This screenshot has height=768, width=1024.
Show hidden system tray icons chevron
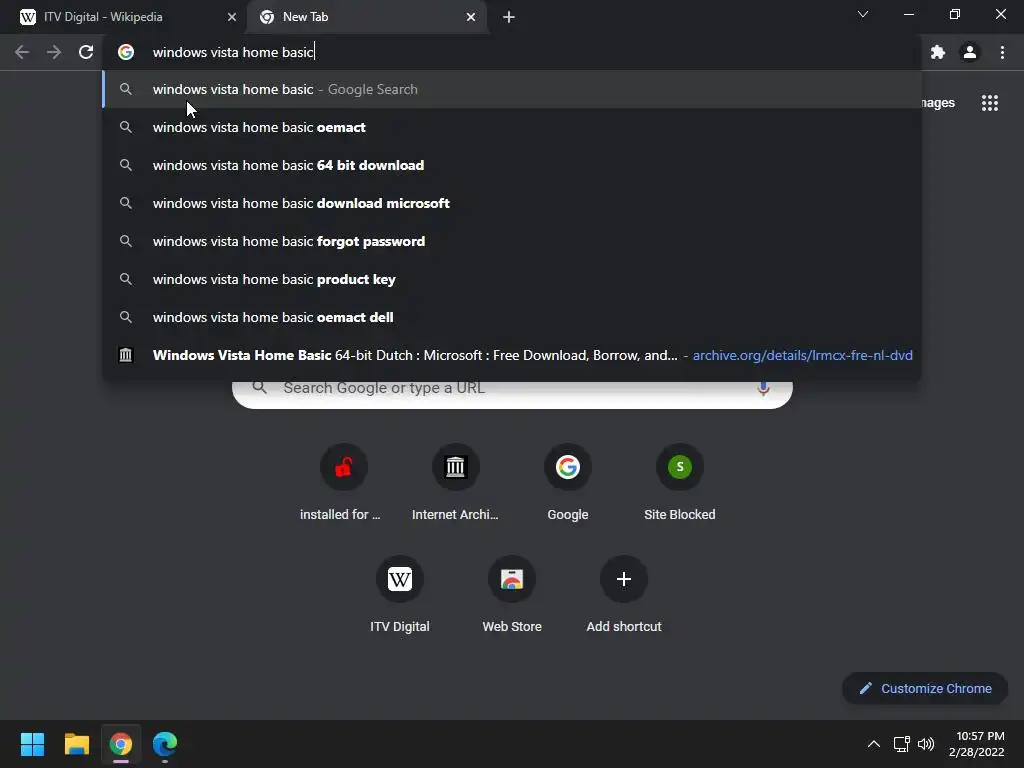pos(873,744)
